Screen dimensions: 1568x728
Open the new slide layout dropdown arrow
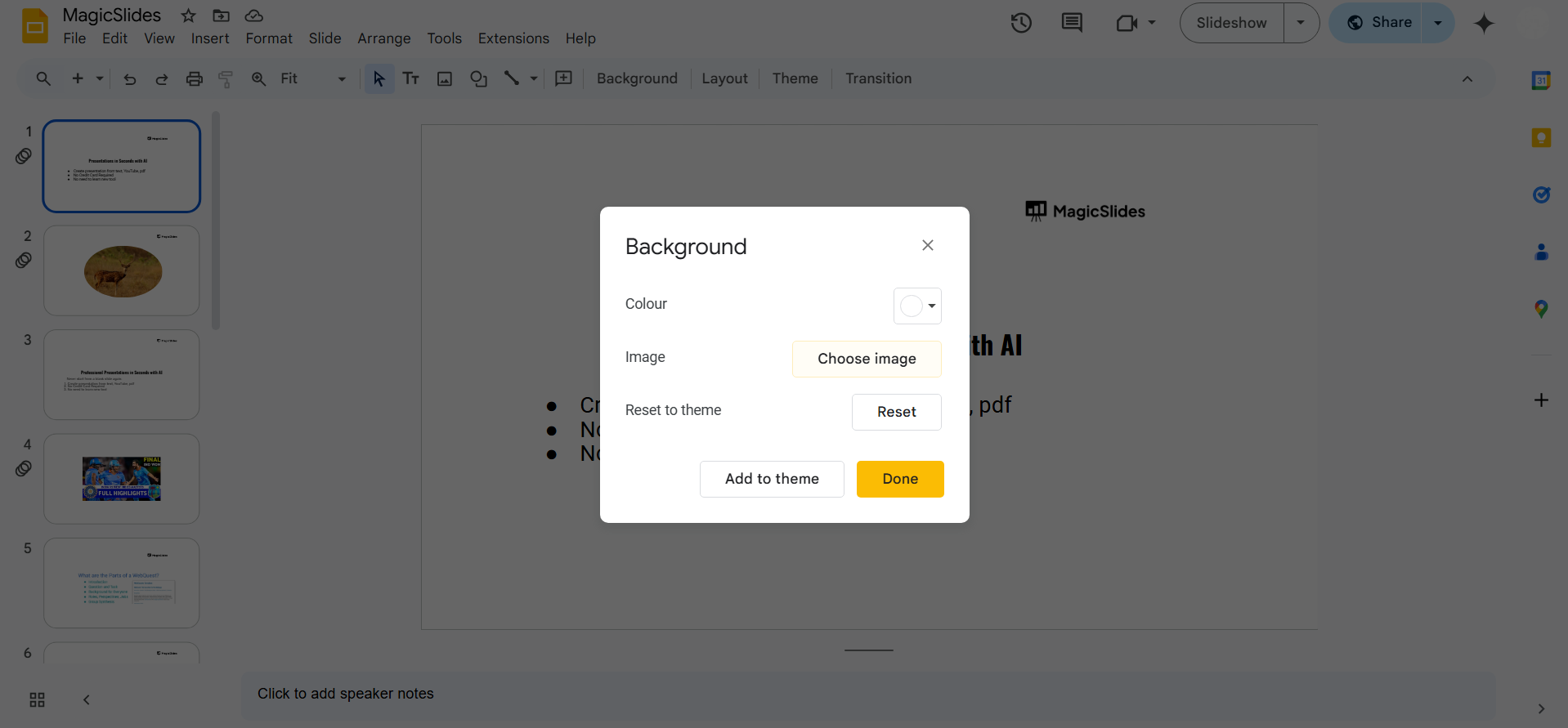(100, 78)
